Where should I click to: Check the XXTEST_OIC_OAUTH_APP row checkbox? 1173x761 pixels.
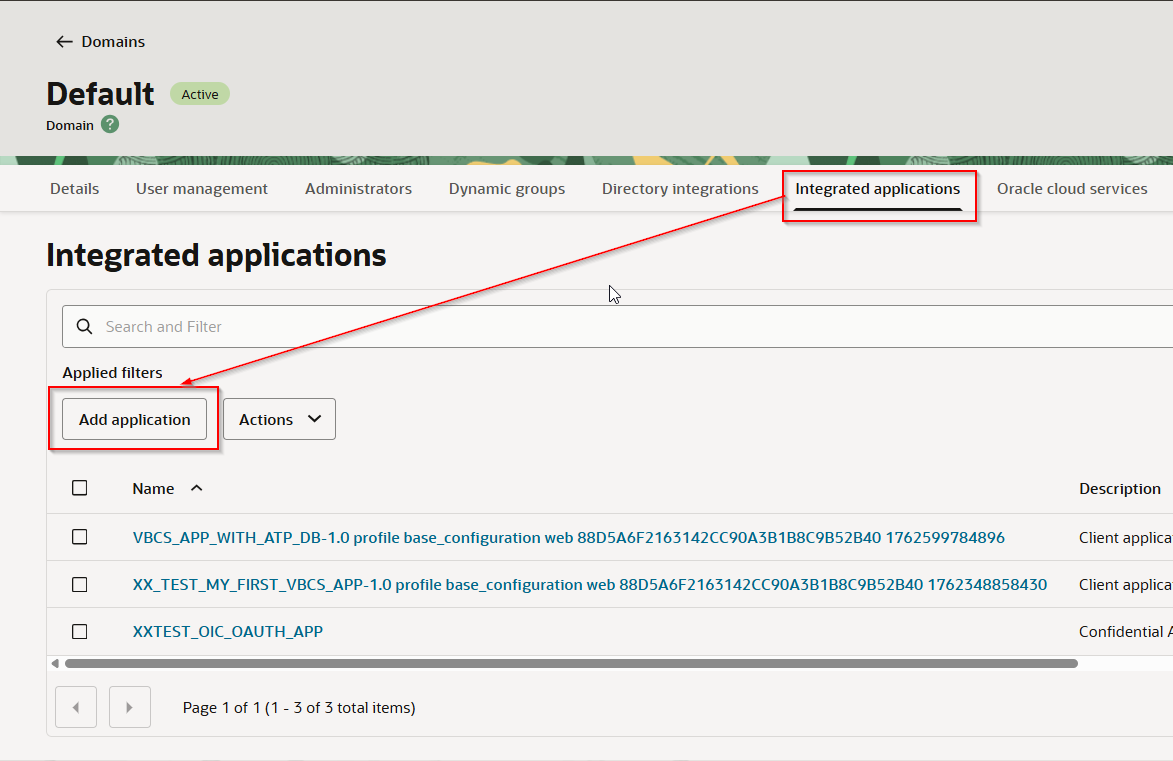click(80, 631)
